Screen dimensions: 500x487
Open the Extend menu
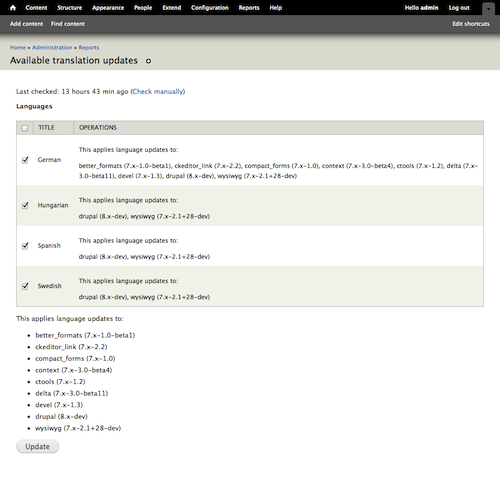click(172, 8)
